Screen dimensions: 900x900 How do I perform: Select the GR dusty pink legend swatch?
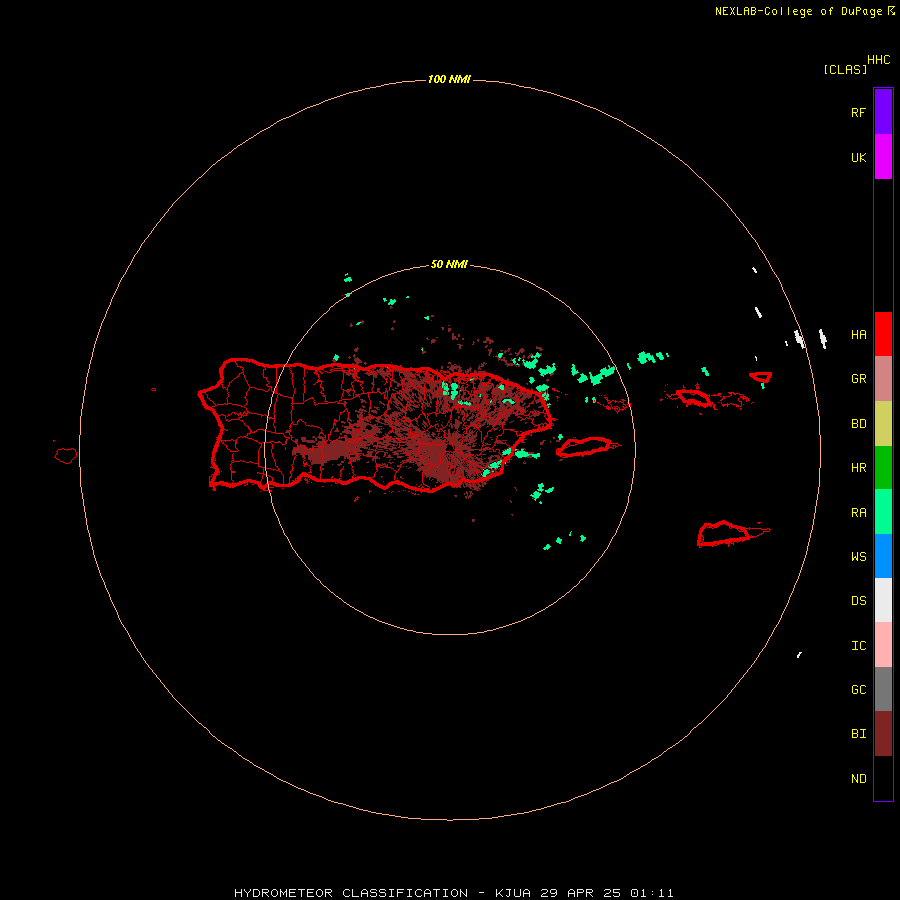click(883, 379)
